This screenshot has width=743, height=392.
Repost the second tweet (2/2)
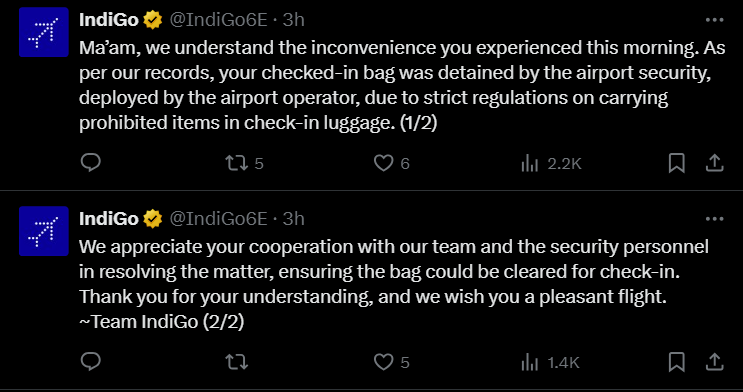tap(236, 363)
